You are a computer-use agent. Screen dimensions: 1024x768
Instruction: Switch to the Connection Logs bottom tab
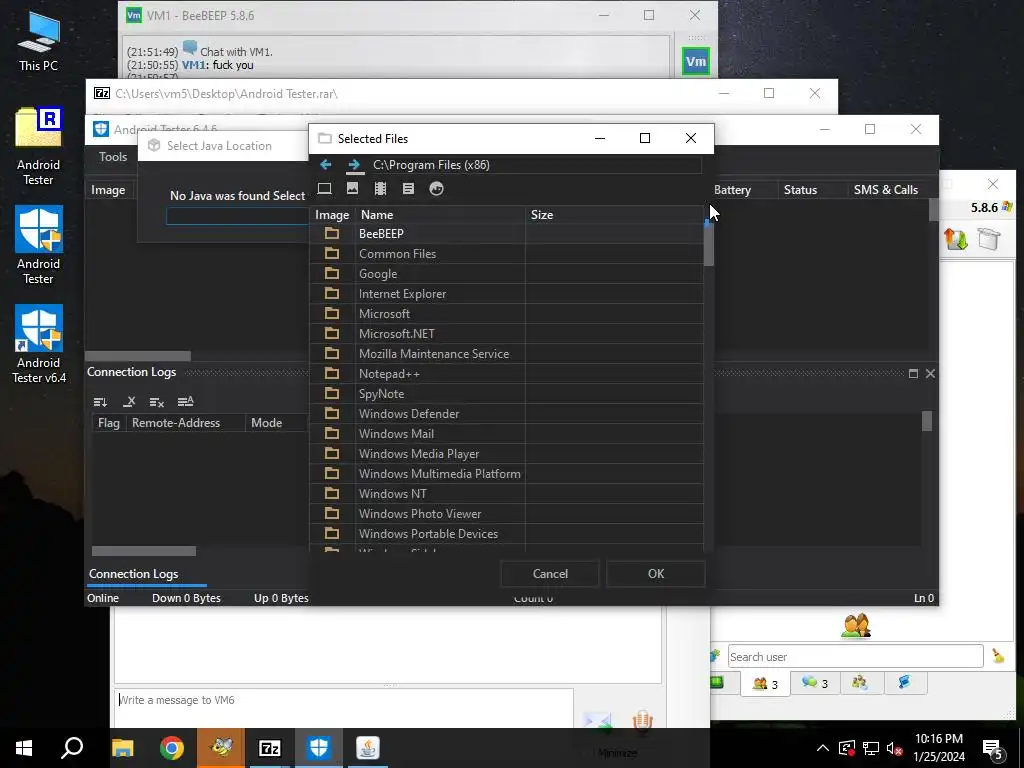[134, 574]
